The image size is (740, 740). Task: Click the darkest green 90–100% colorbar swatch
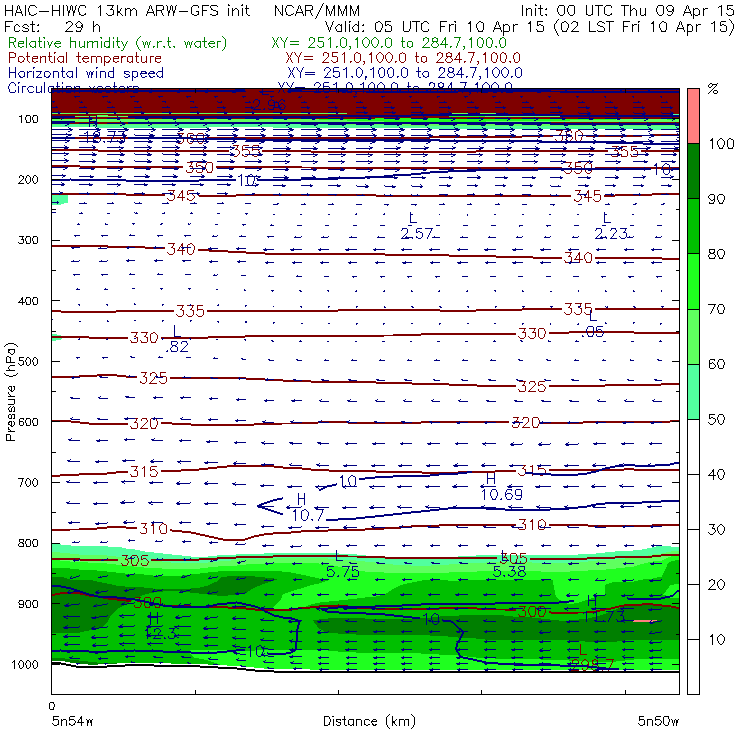coord(693,171)
